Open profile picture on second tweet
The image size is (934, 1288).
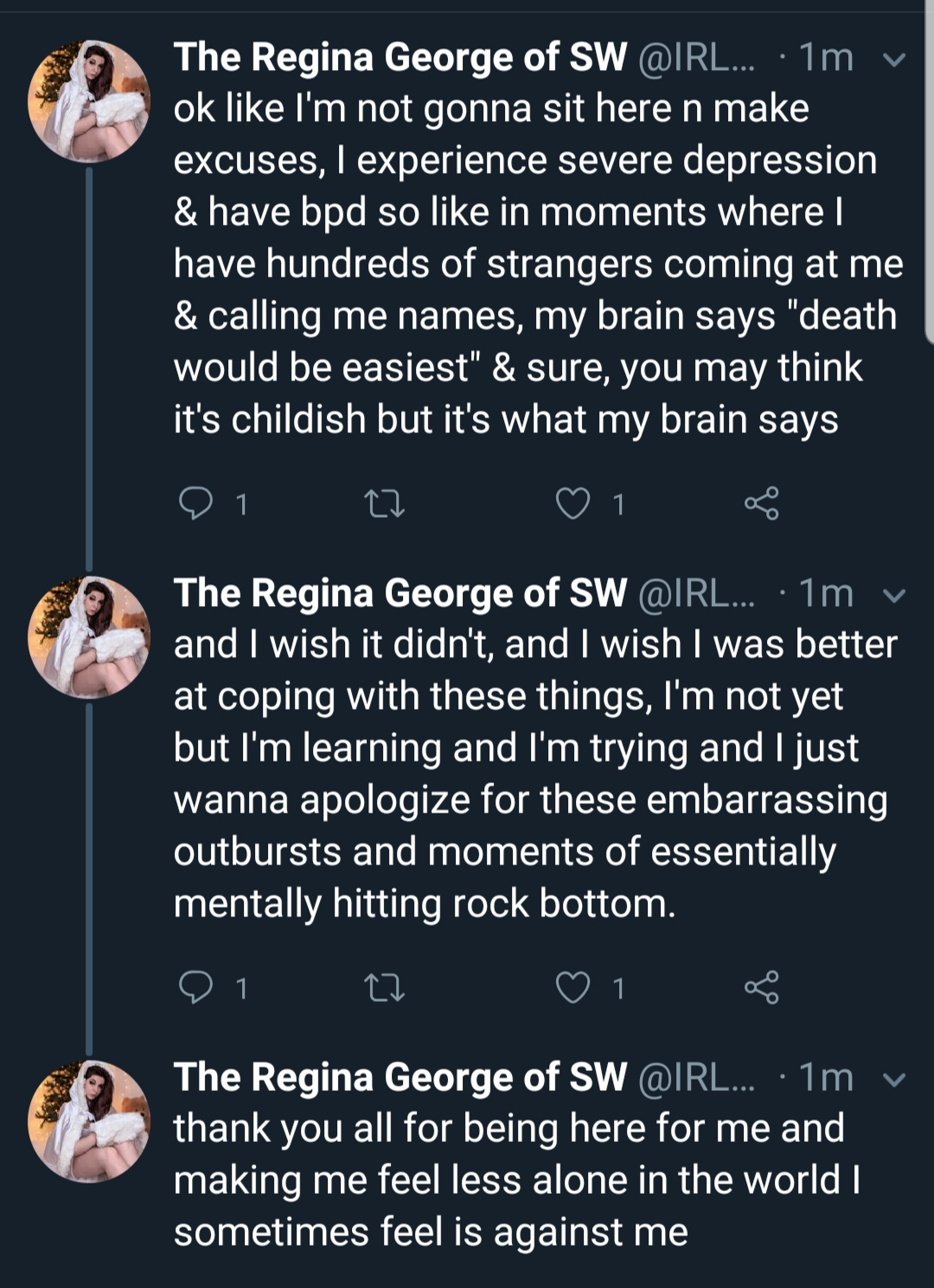(88, 637)
